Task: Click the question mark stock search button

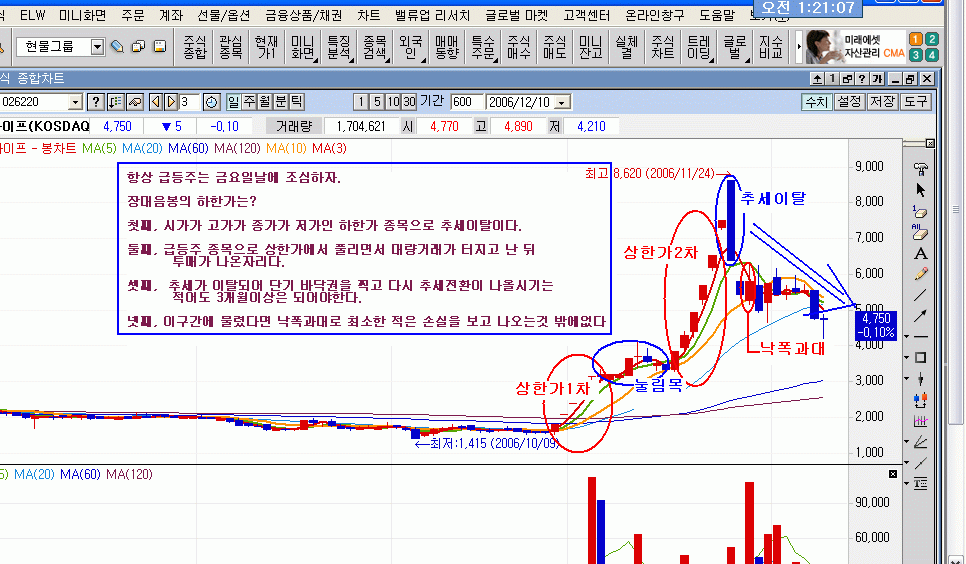Action: (x=95, y=102)
